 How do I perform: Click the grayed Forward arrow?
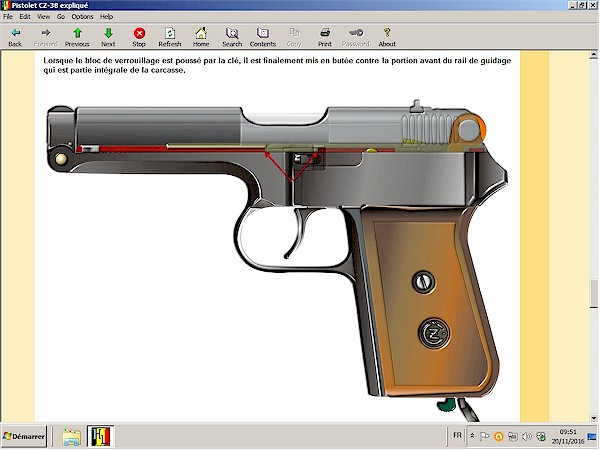pos(46,38)
